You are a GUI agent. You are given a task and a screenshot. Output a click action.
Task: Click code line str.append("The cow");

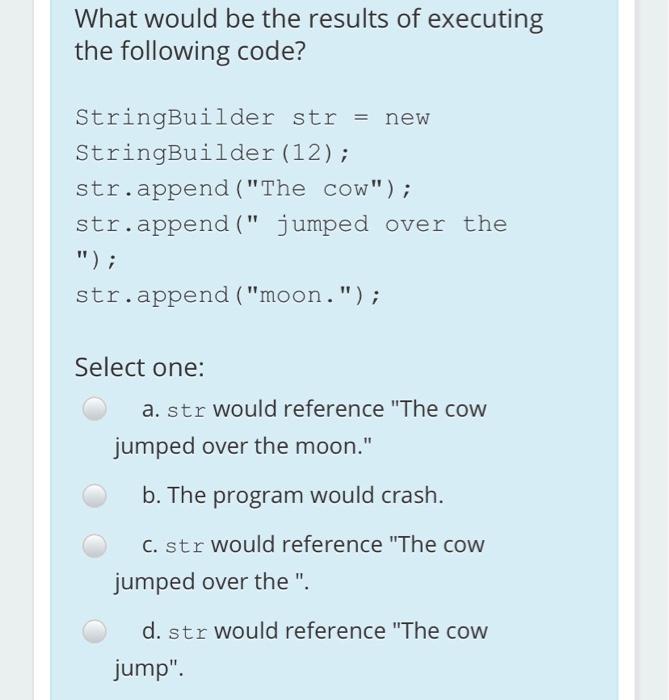point(243,188)
